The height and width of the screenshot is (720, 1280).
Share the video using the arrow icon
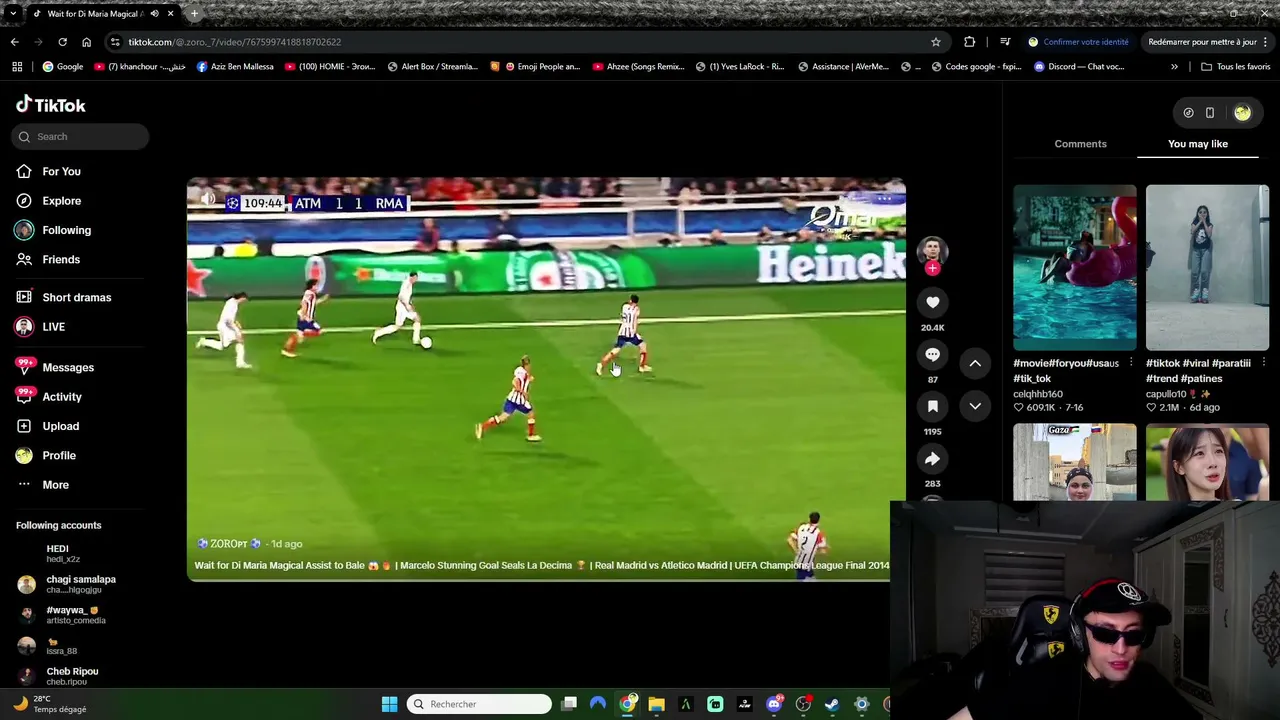(x=932, y=458)
